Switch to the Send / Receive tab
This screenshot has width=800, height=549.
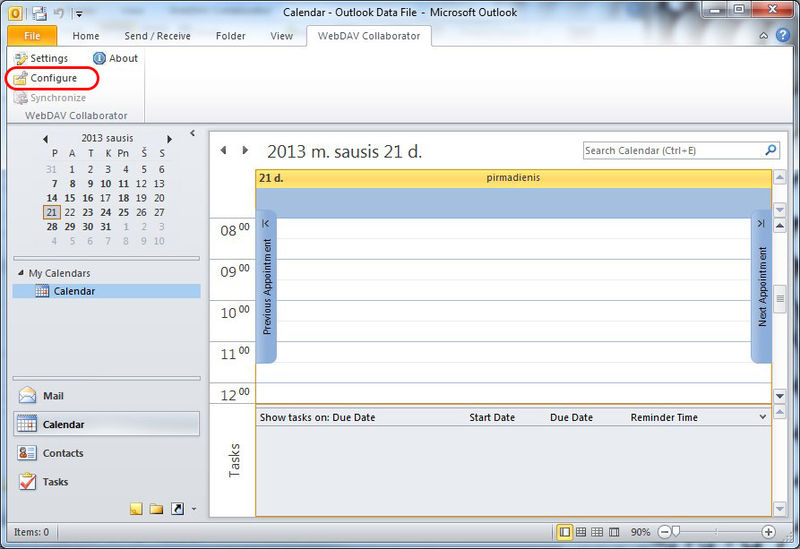157,36
